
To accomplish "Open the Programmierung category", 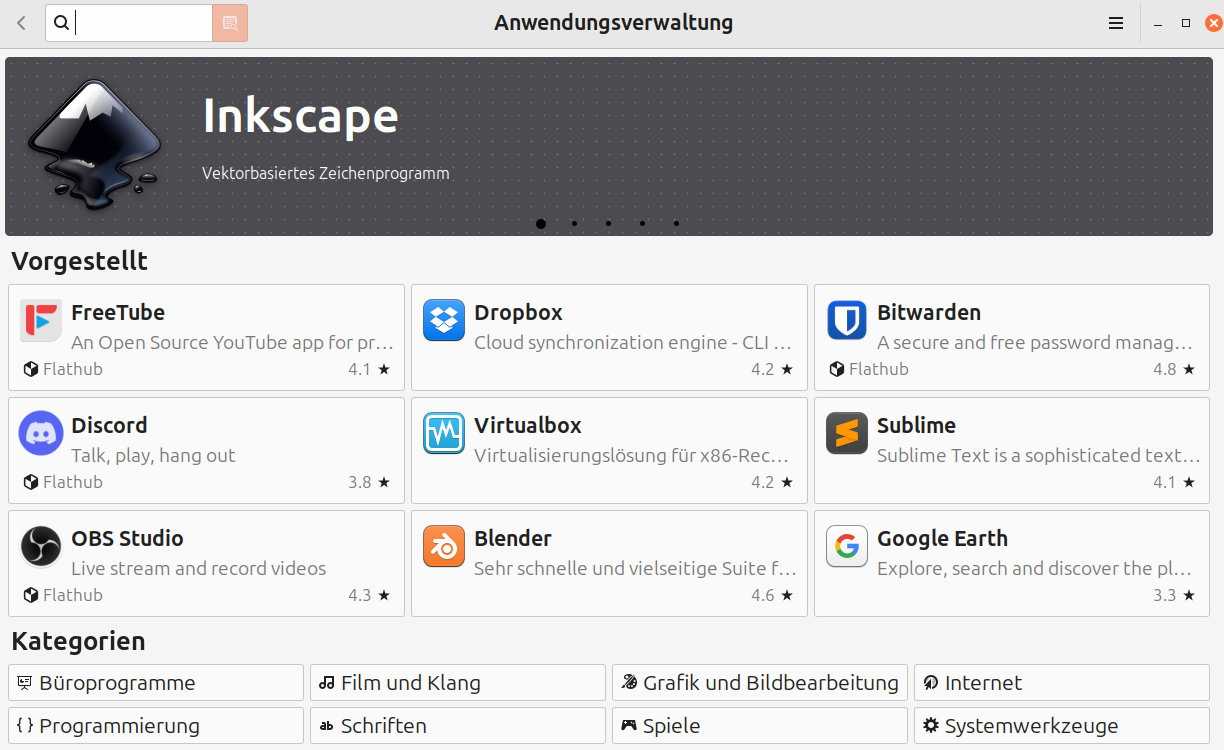I will 156,726.
